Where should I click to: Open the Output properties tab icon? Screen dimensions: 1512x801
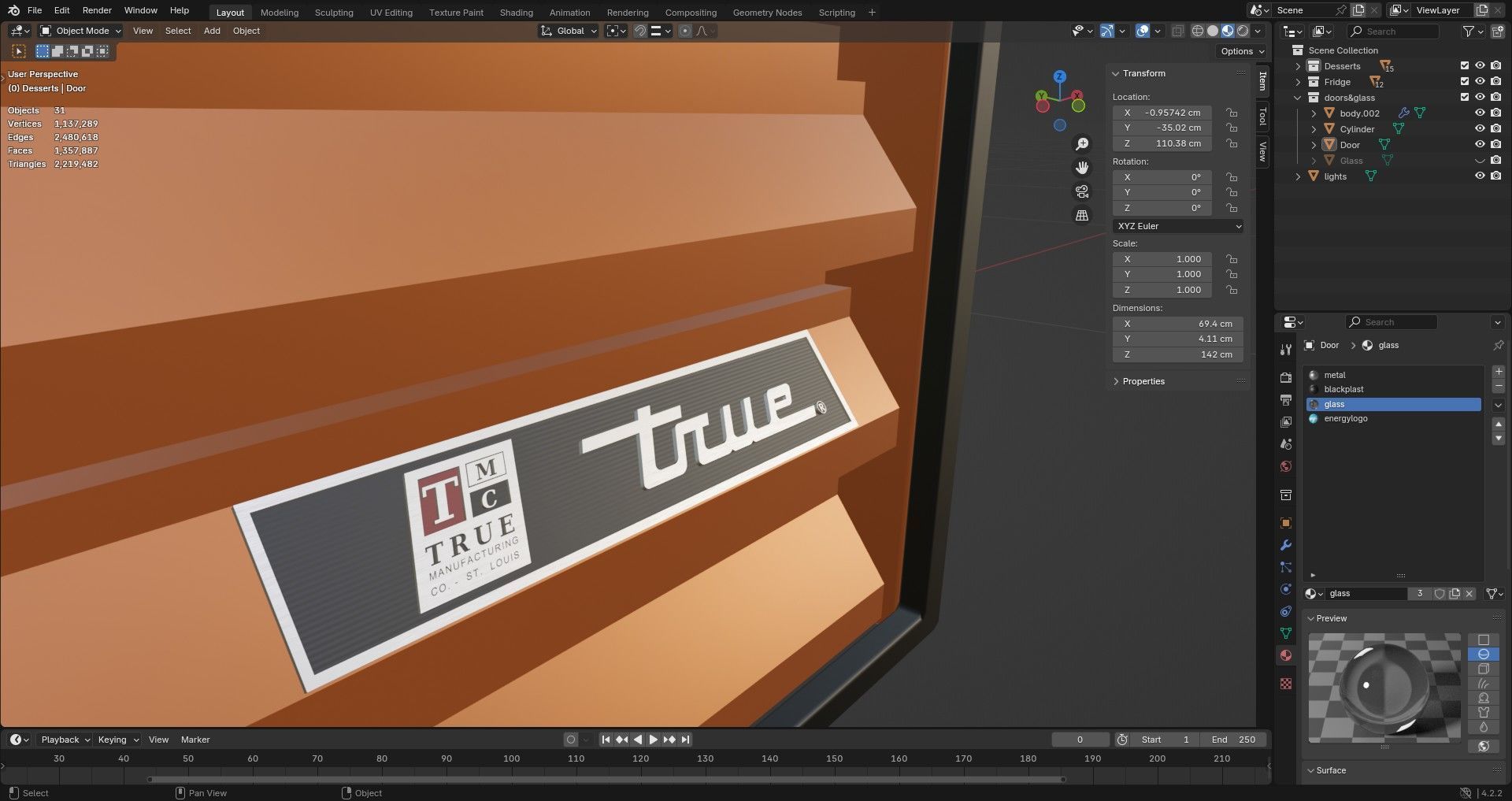[x=1286, y=400]
